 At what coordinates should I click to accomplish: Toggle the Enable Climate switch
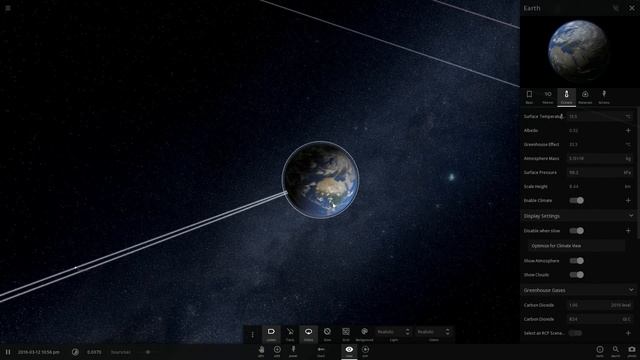pos(576,200)
